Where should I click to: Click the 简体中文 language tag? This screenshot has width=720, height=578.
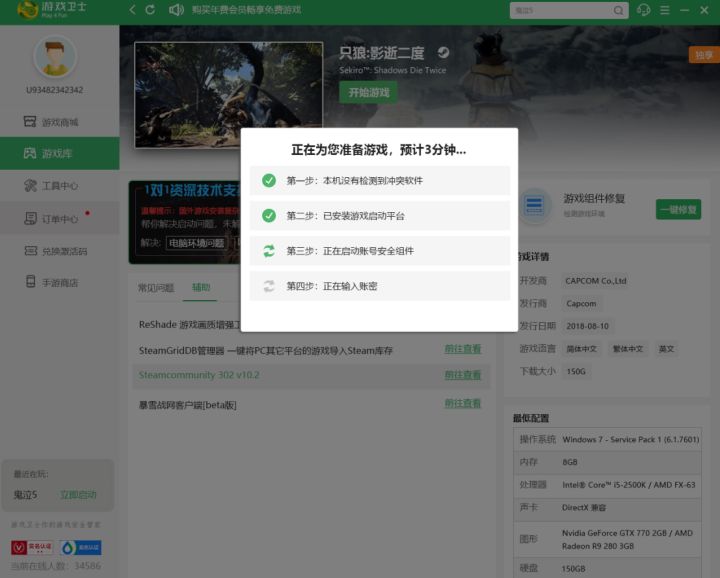(x=581, y=349)
